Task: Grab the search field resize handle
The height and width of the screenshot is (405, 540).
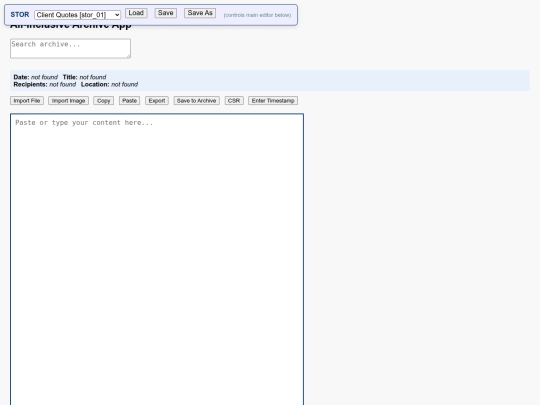Action: pos(128,56)
